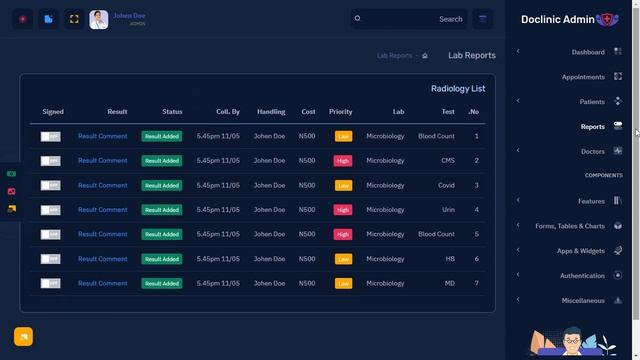This screenshot has height=360, width=640.
Task: Click the Authentication sidebar icon
Action: coord(618,276)
